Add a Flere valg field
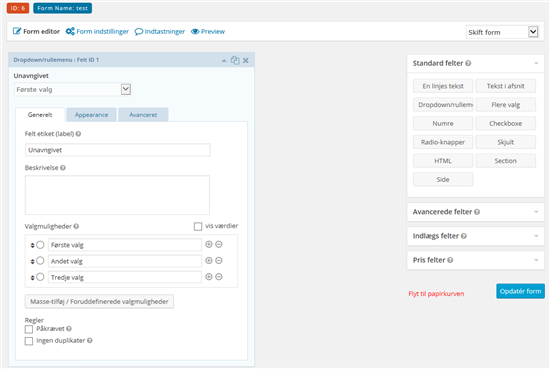The height and width of the screenshot is (369, 550). pyautogui.click(x=505, y=105)
